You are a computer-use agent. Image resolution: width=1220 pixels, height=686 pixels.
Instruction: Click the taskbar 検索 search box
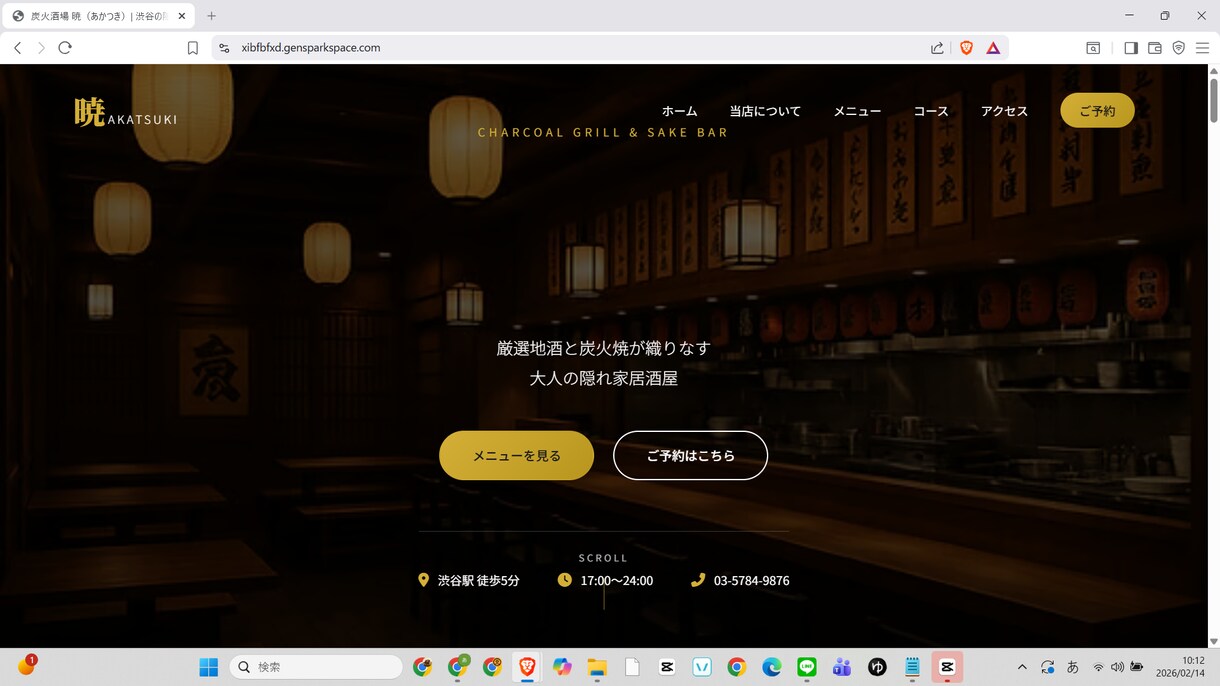tap(316, 667)
